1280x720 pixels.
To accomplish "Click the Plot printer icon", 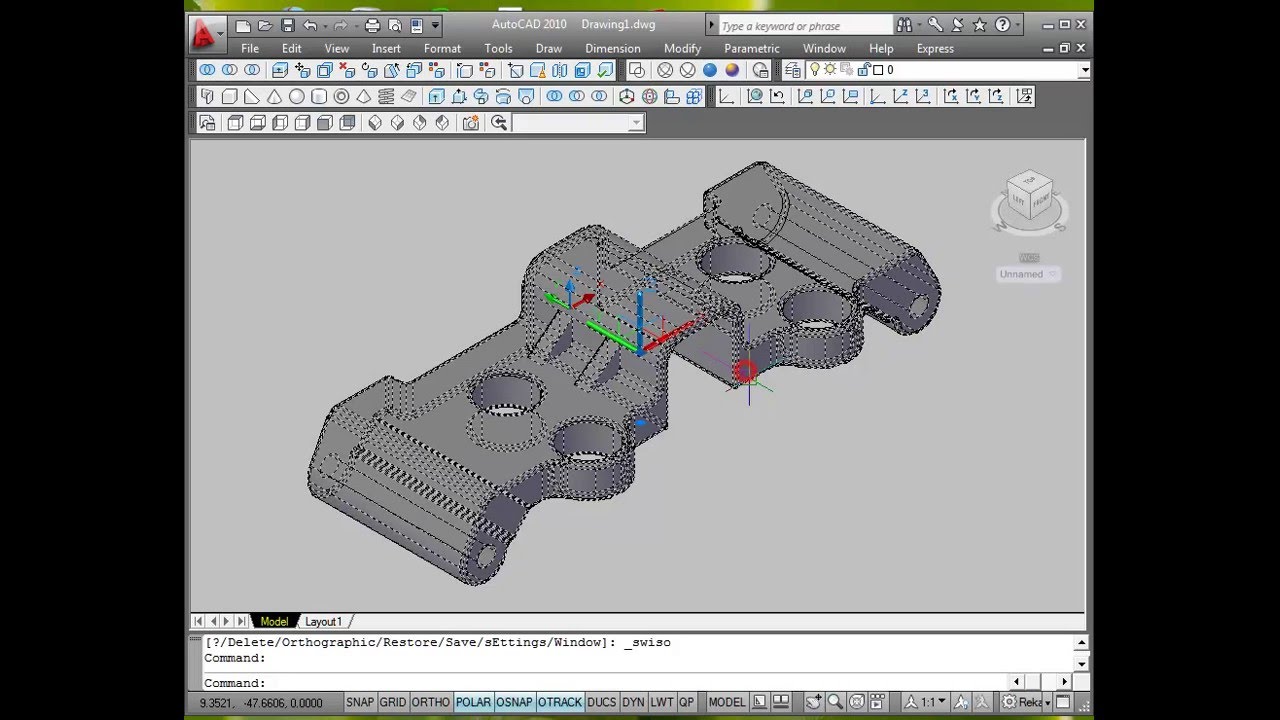I will [x=372, y=26].
